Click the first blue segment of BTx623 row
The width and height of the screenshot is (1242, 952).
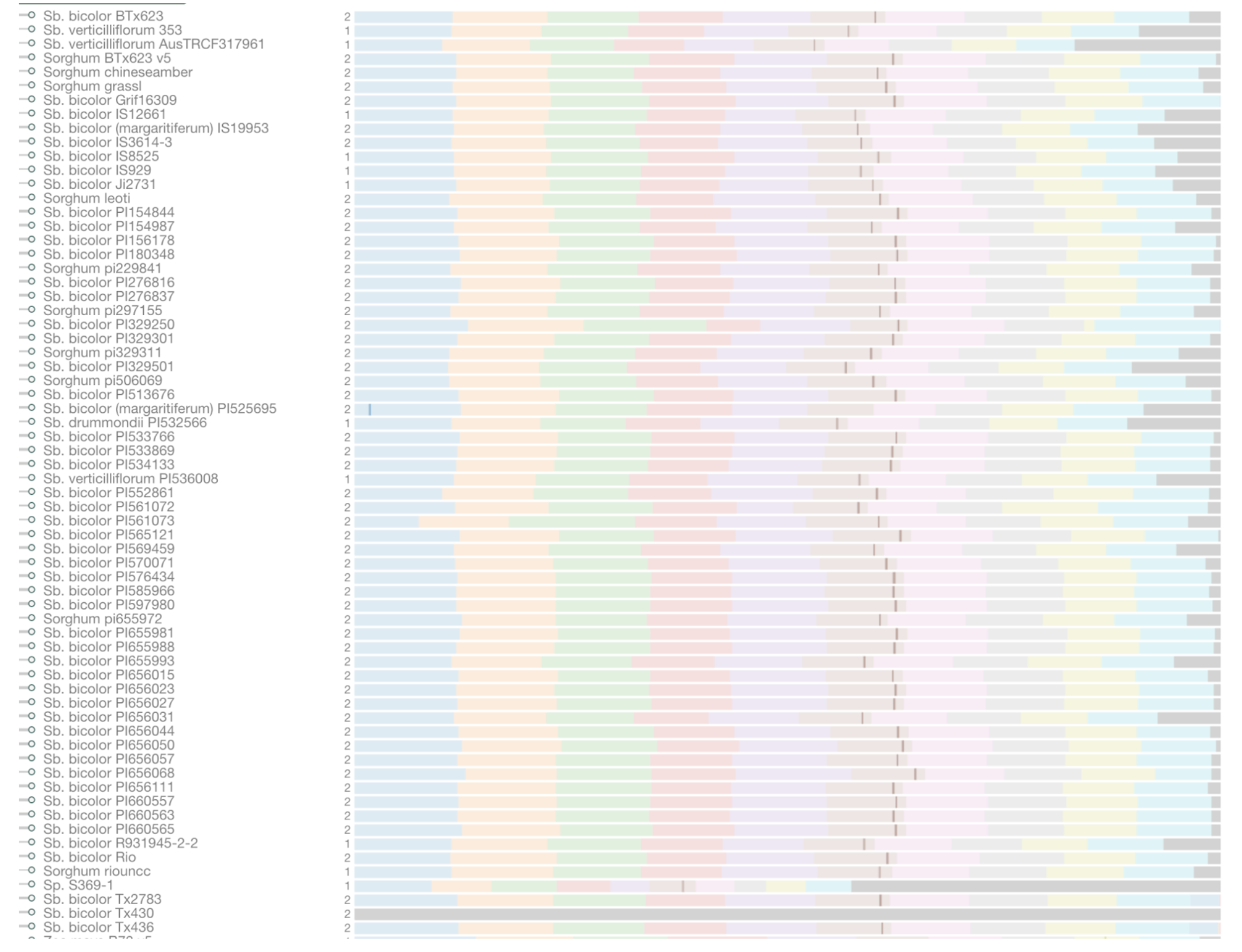[x=403, y=17]
